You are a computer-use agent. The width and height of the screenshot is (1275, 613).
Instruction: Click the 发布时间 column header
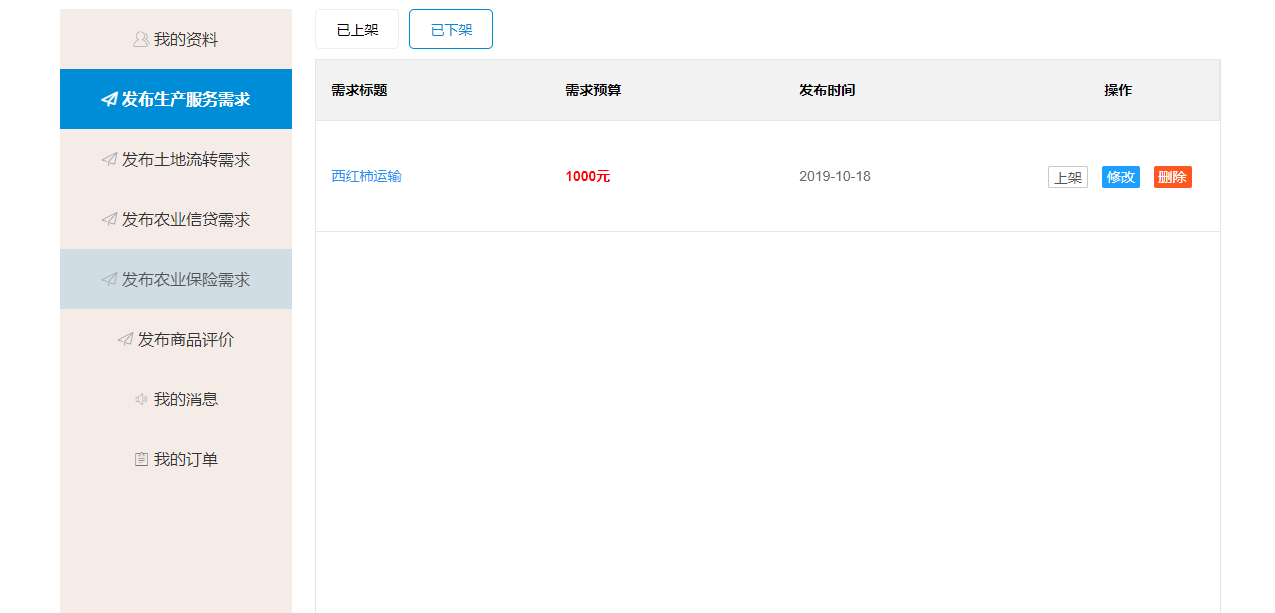click(827, 91)
